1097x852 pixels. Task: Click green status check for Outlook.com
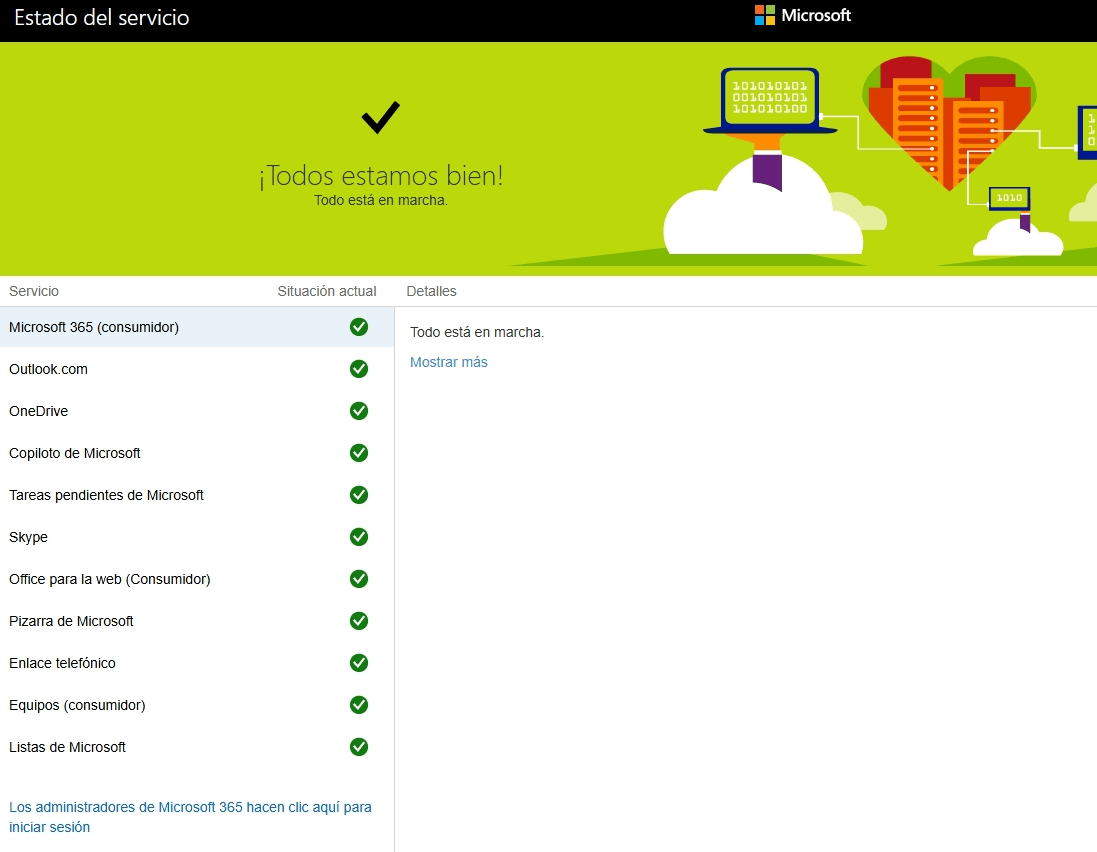click(359, 369)
